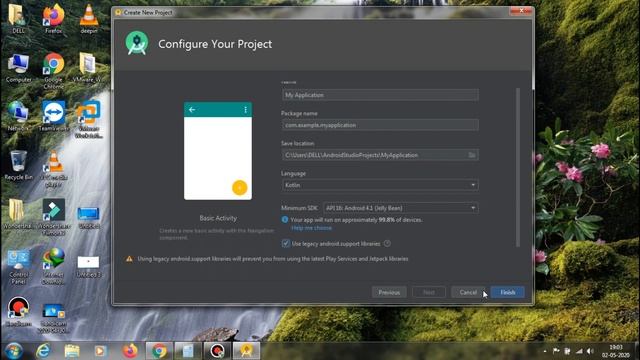Uncheck Use legacy android.support libraries
Screen dimensions: 640x360
click(x=286, y=244)
